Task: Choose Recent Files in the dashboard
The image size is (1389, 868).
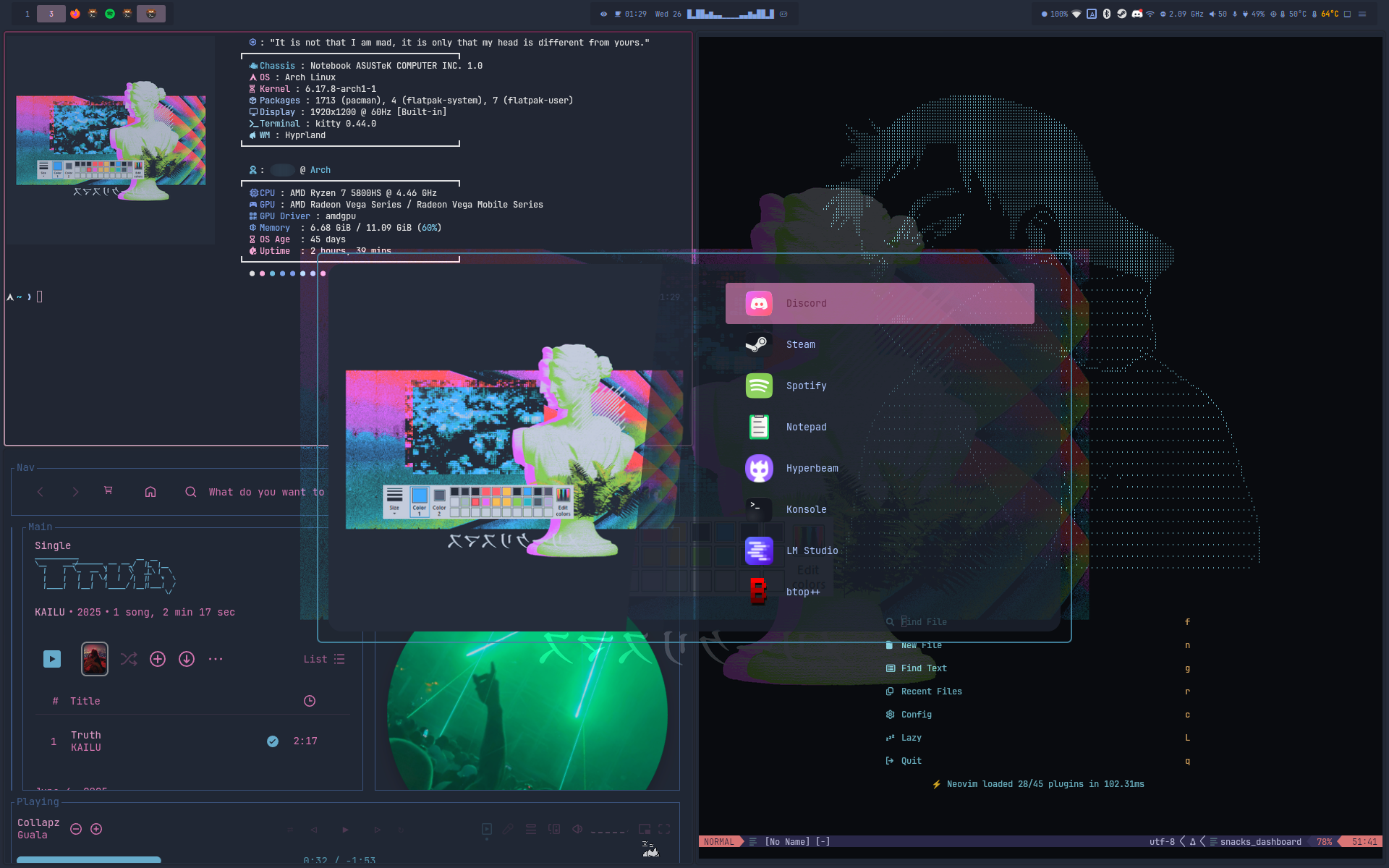Action: (931, 692)
